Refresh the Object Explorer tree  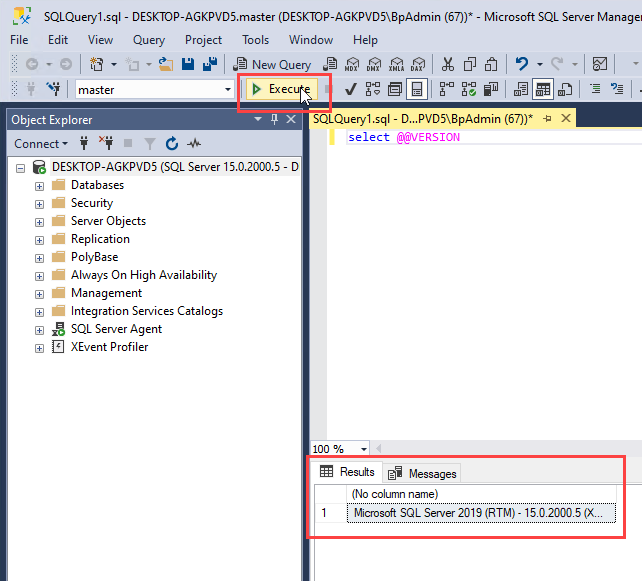pyautogui.click(x=172, y=143)
